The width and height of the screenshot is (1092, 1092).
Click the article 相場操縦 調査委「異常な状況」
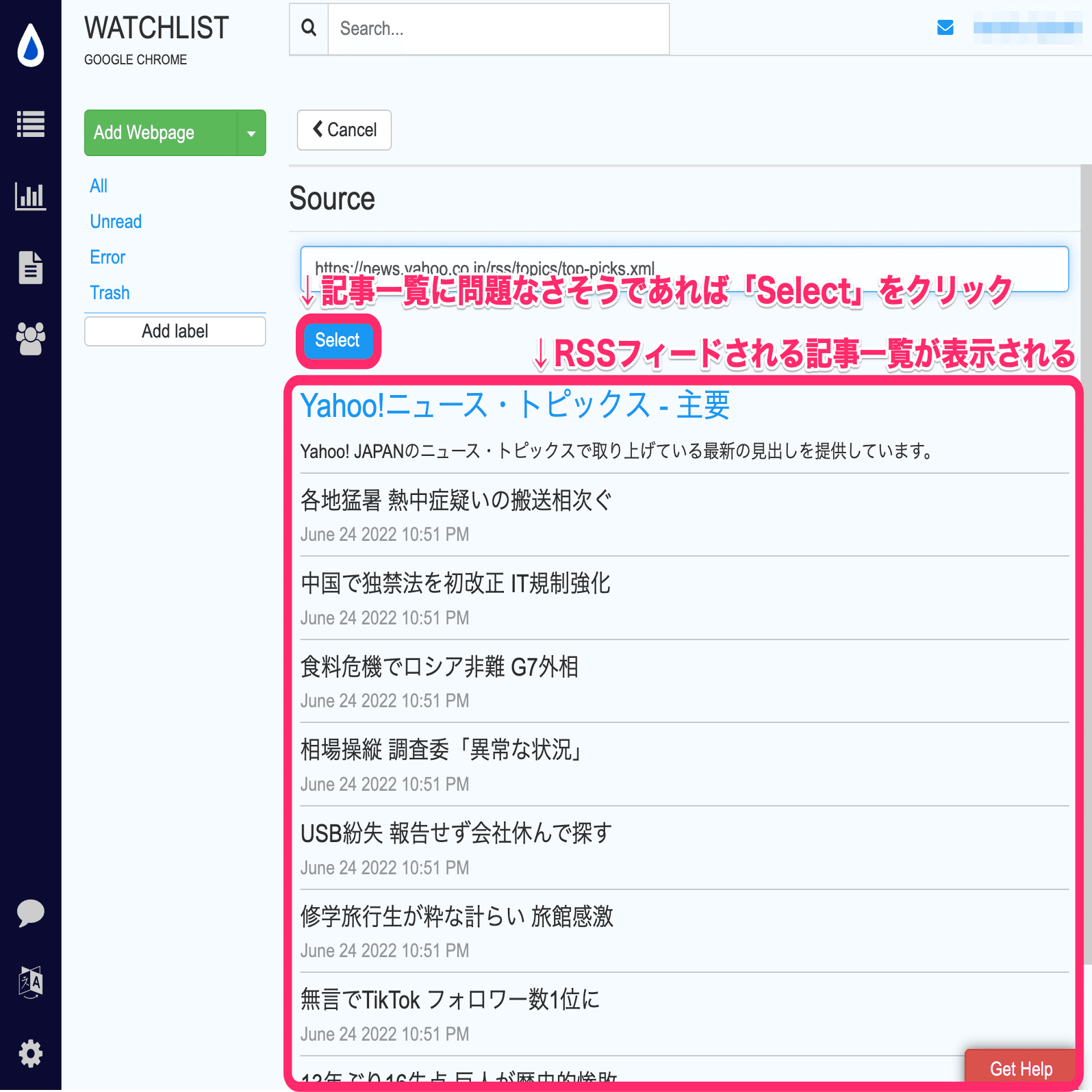coord(443,750)
